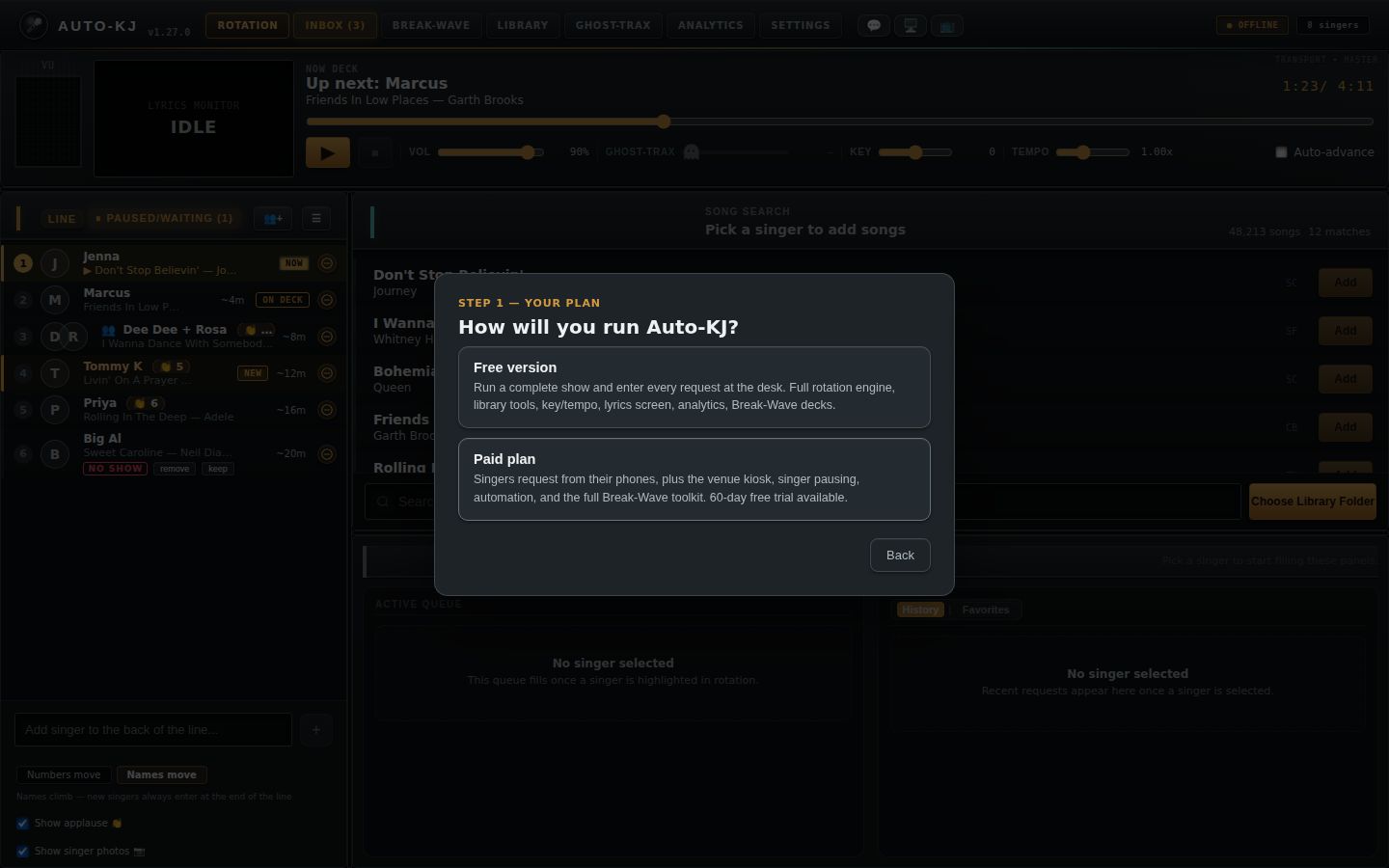Click minus icon for Dee Dee + Rosa
Screen dimensions: 1389x868
tap(327, 337)
